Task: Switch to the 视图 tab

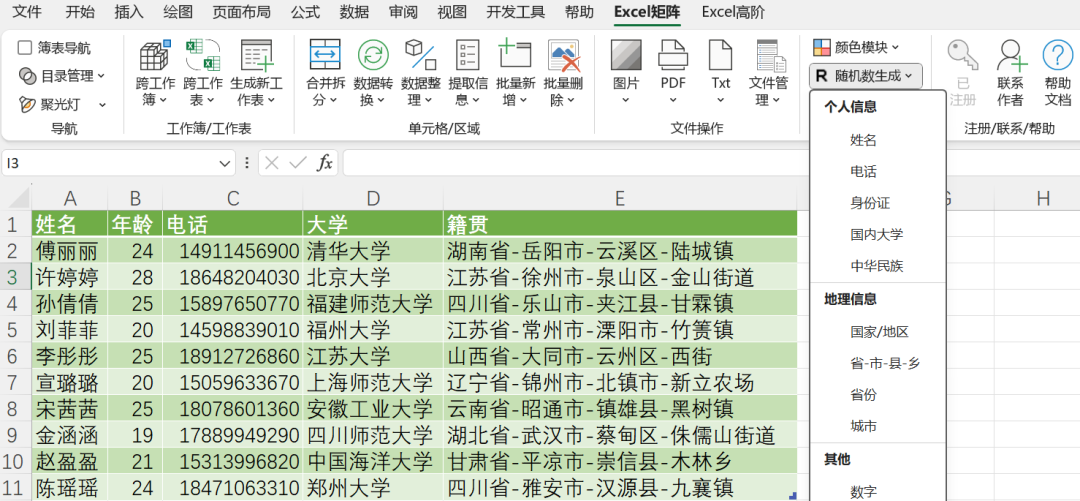Action: coord(452,12)
